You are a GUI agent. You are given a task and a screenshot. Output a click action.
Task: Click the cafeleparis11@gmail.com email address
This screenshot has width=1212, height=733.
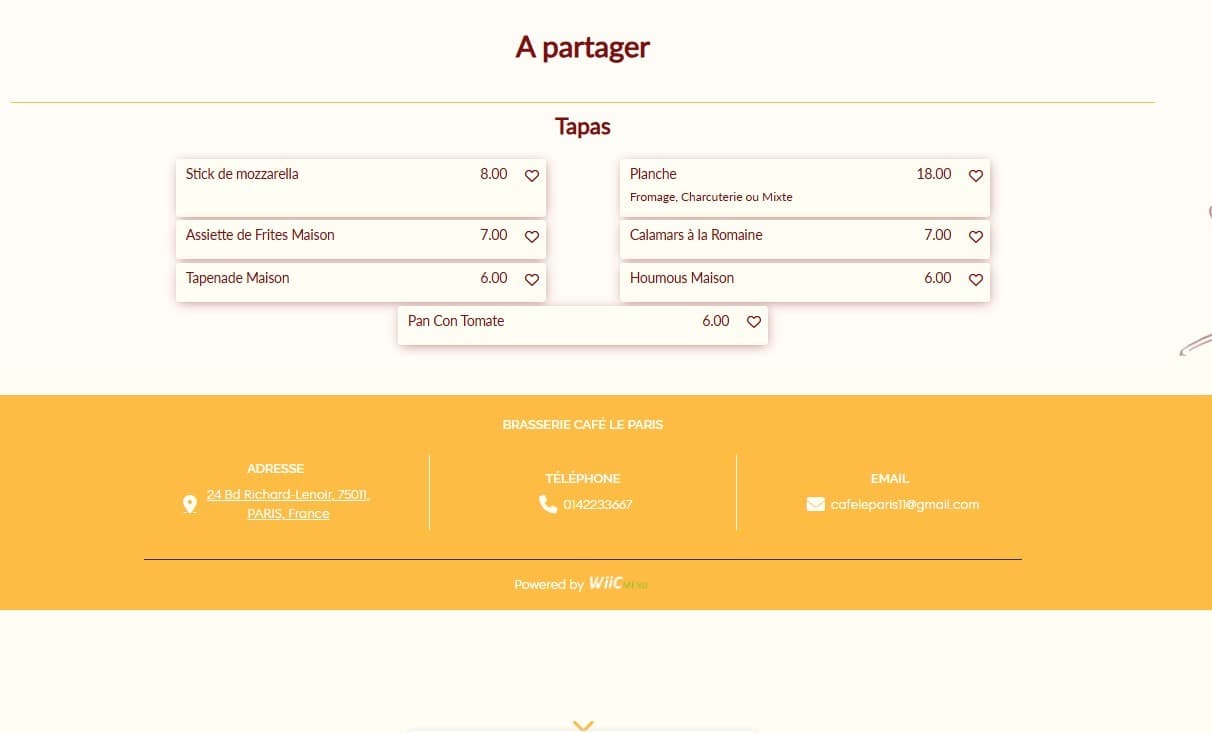(x=904, y=504)
